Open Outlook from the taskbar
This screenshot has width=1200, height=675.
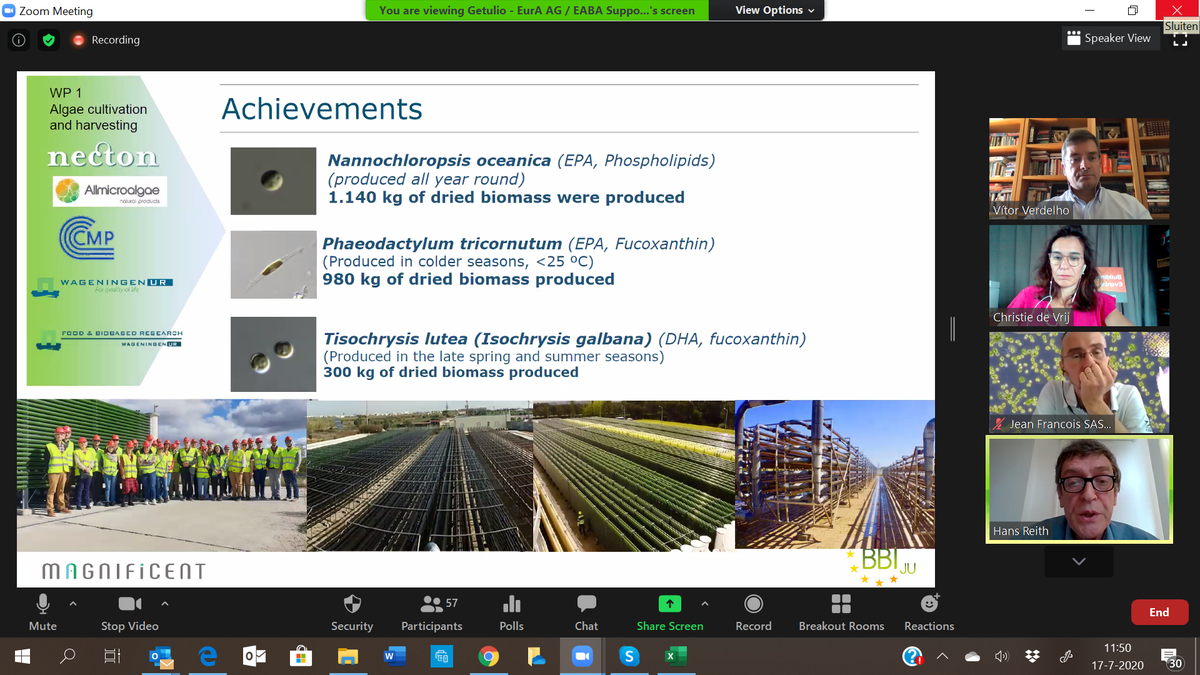point(254,656)
